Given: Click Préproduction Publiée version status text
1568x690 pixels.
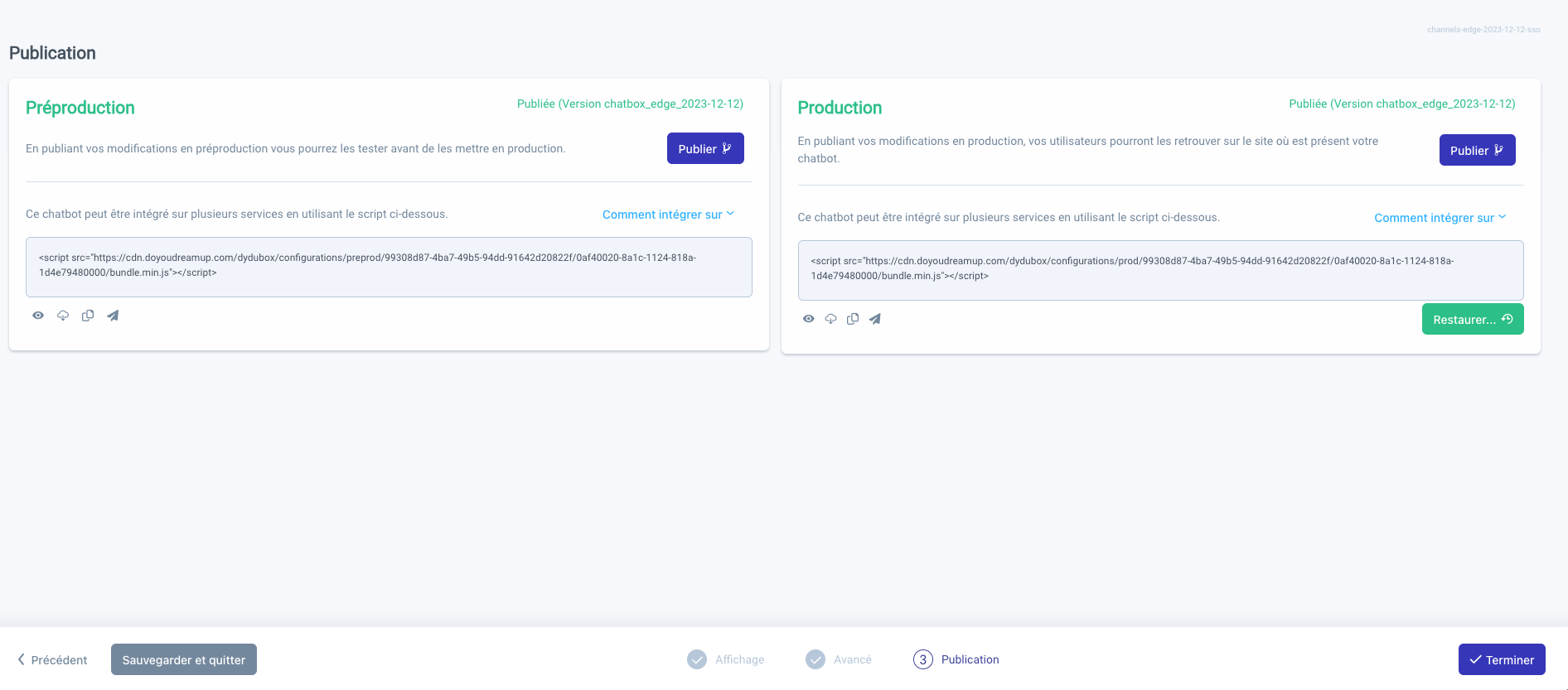Looking at the screenshot, I should [x=630, y=104].
